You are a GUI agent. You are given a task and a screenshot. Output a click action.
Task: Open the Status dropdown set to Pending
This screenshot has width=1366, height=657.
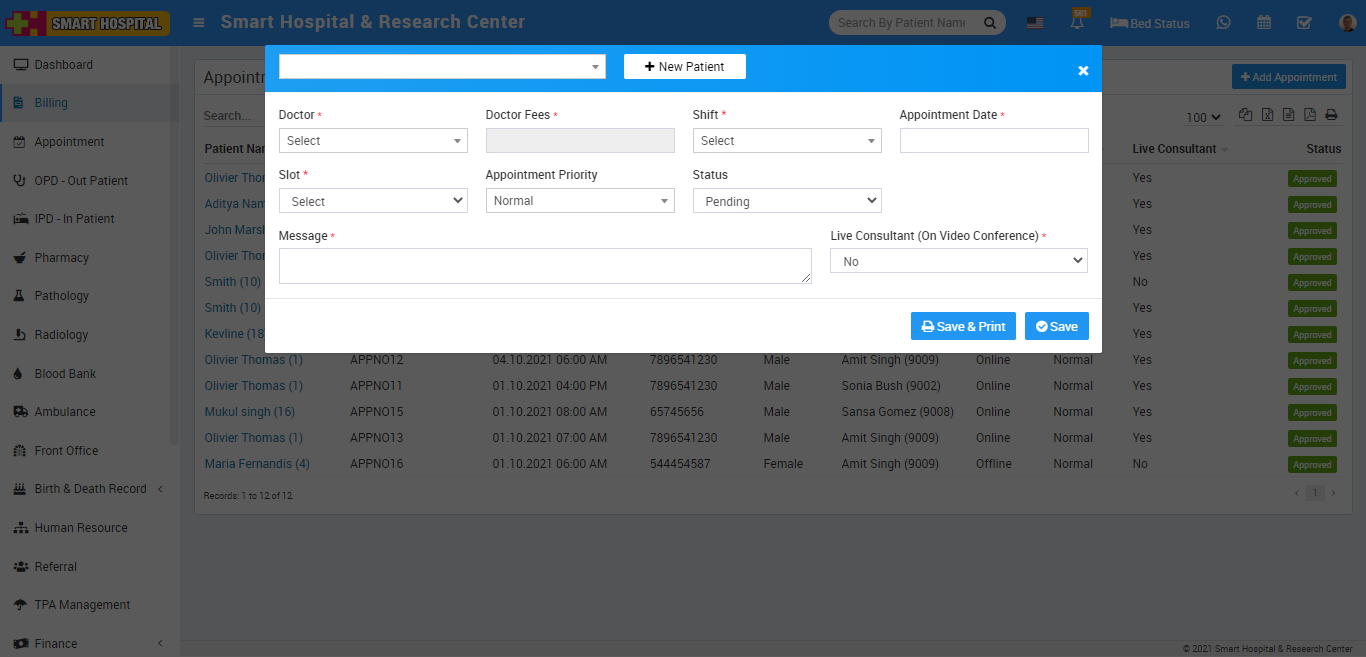point(787,201)
